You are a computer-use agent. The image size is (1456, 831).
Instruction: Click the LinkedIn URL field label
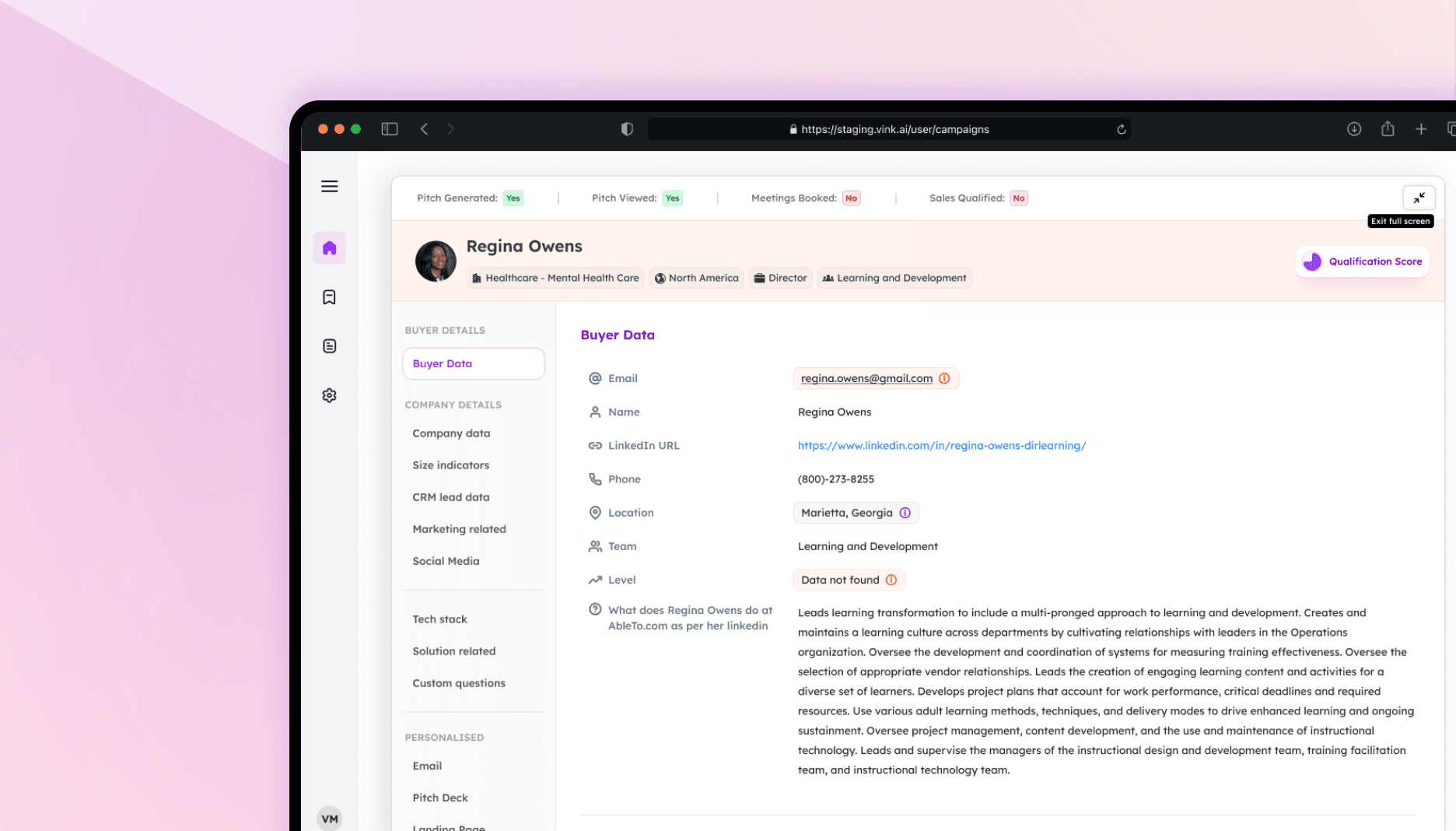coord(644,446)
